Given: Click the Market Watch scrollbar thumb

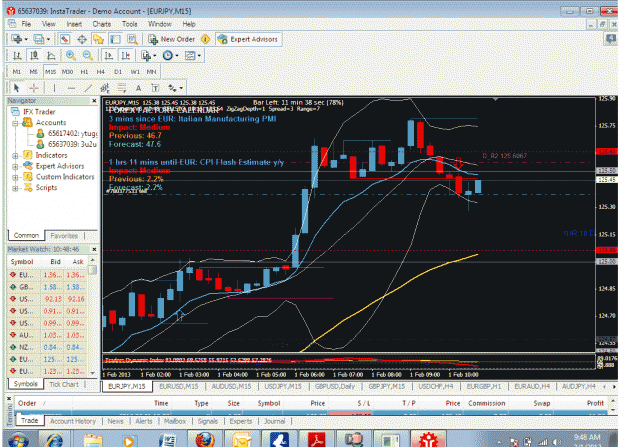Looking at the screenshot, I should (92, 270).
